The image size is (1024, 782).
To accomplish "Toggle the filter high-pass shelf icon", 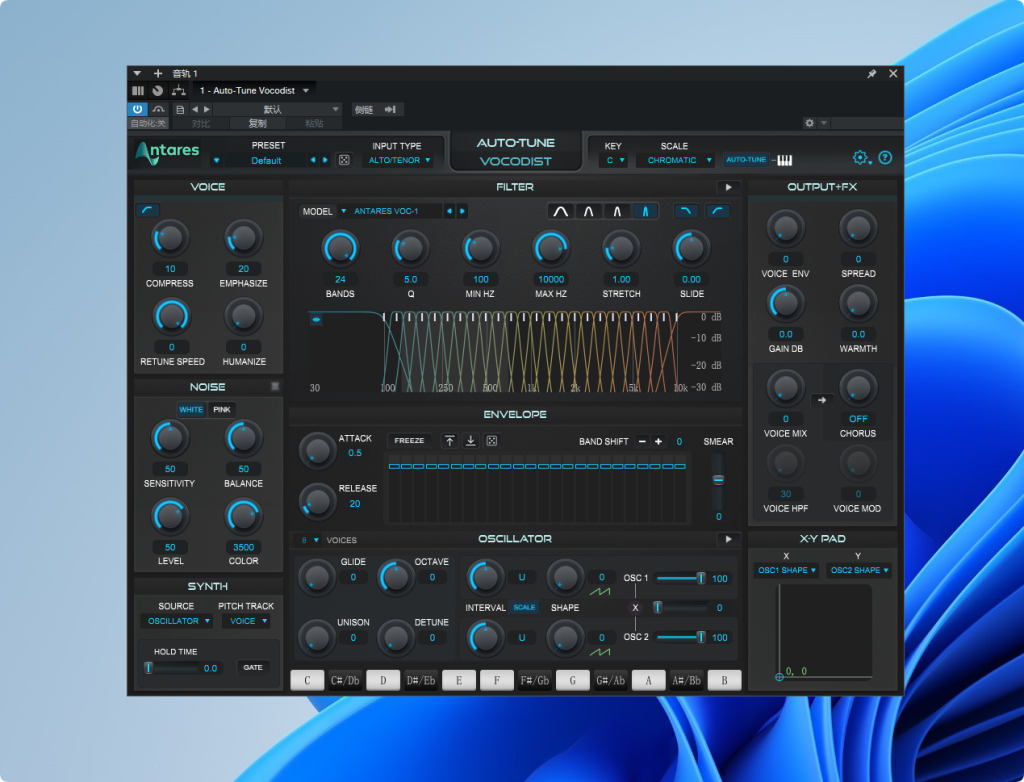I will tap(718, 211).
